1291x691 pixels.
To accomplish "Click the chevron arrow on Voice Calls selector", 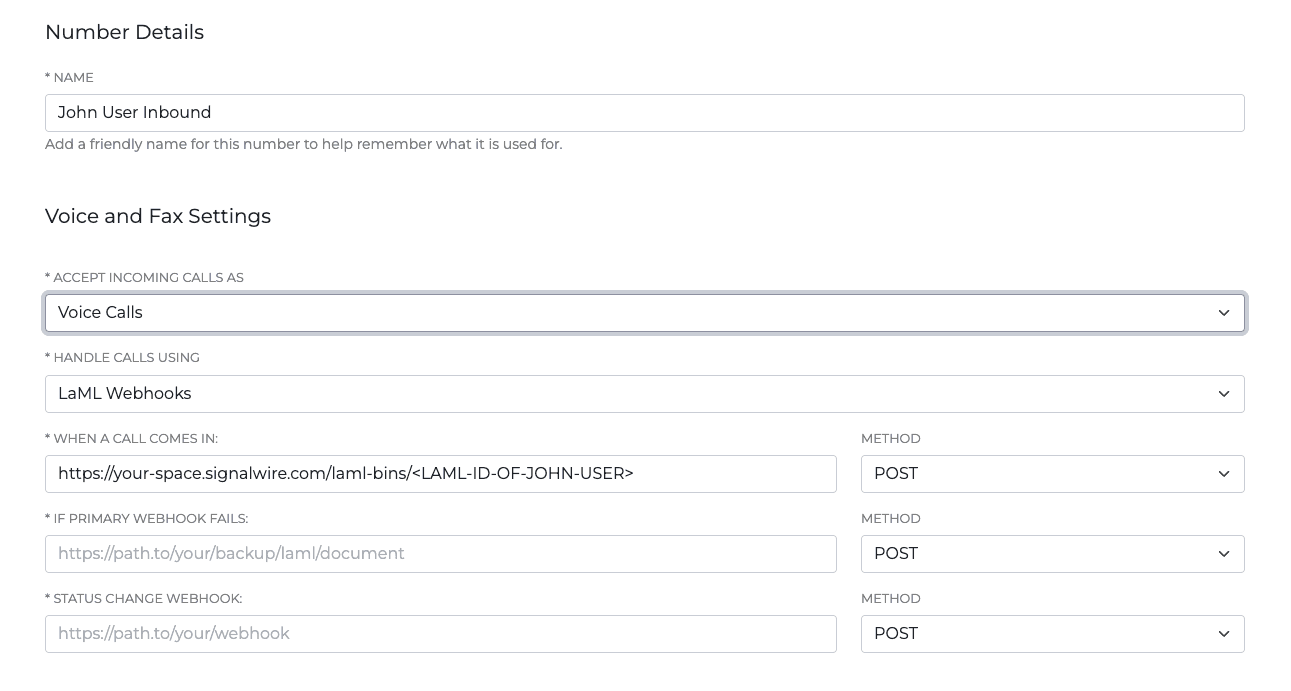I will [x=1223, y=313].
